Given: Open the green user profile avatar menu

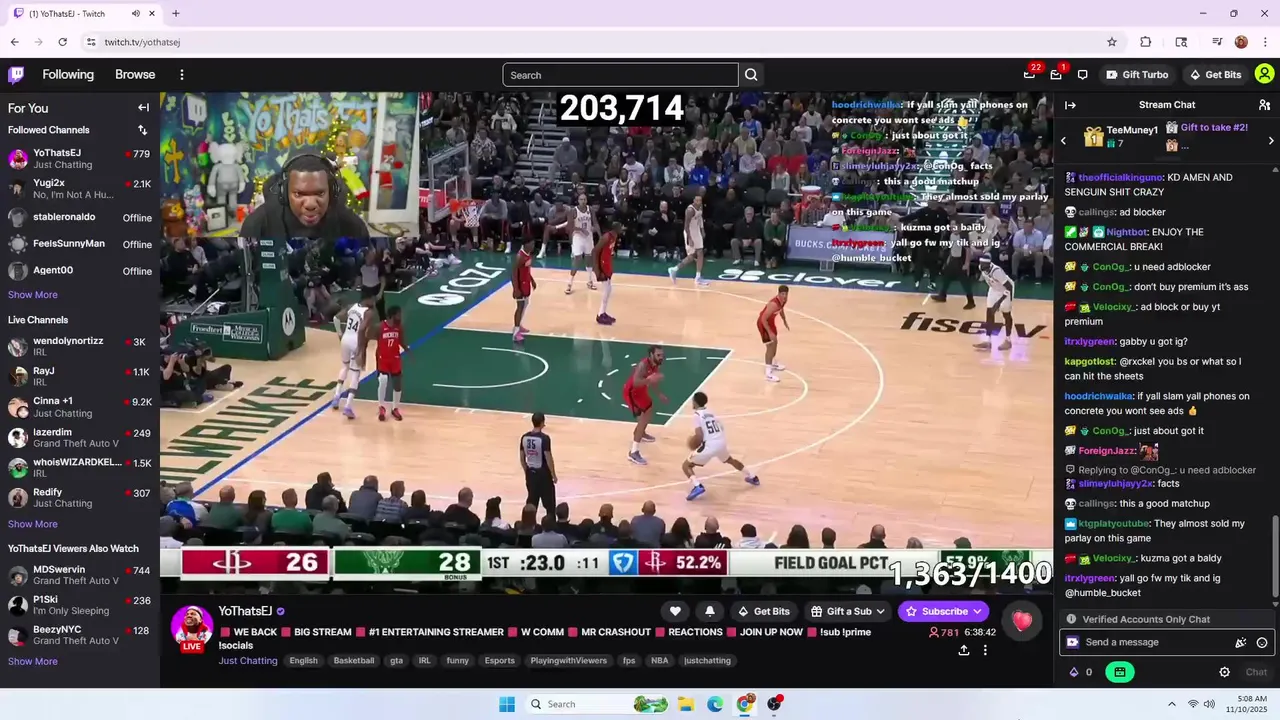Looking at the screenshot, I should [1264, 74].
